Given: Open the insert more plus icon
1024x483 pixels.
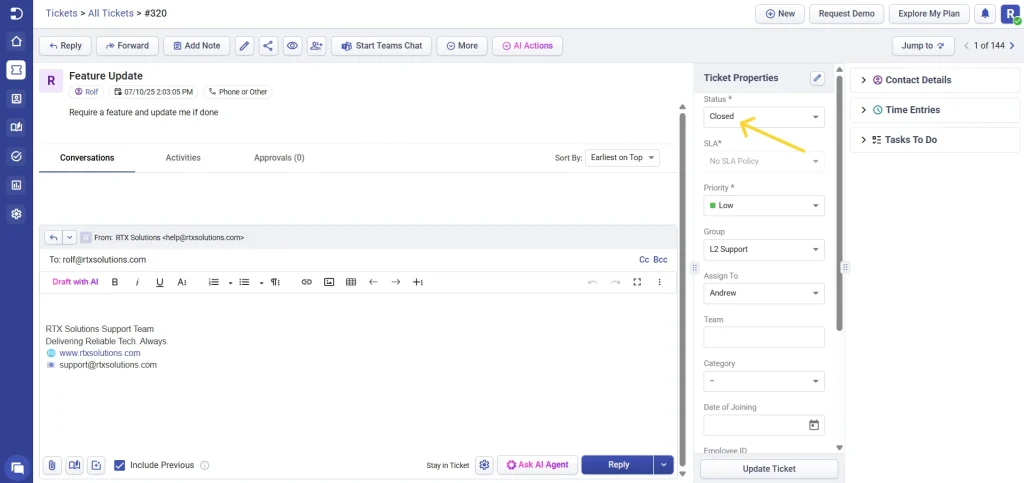Looking at the screenshot, I should coord(418,282).
